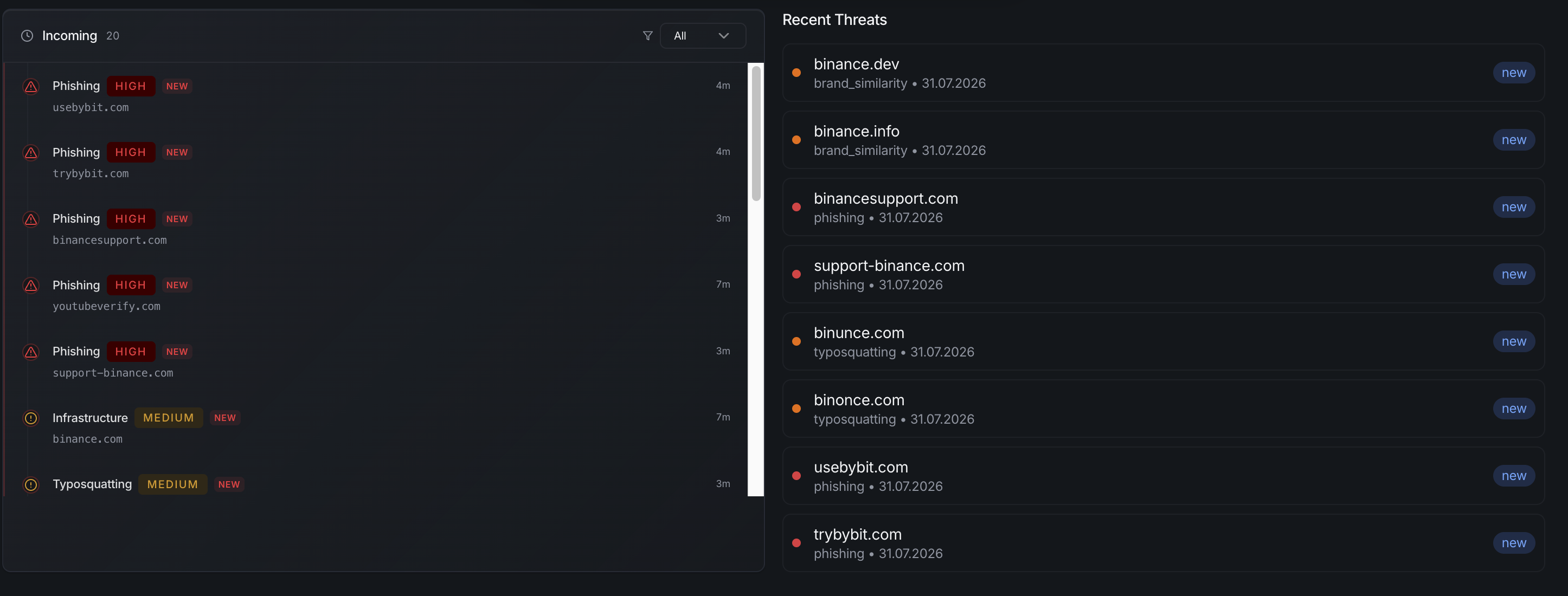Select support-binance.com in the Incoming list
1568x596 pixels.
[113, 373]
